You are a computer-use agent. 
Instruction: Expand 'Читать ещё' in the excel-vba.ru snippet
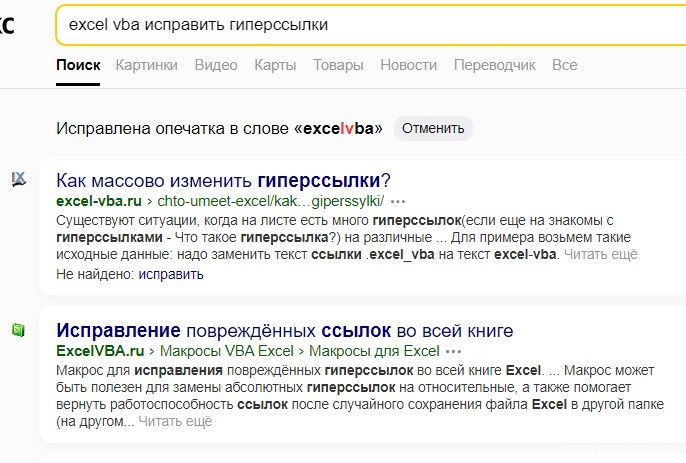point(601,254)
